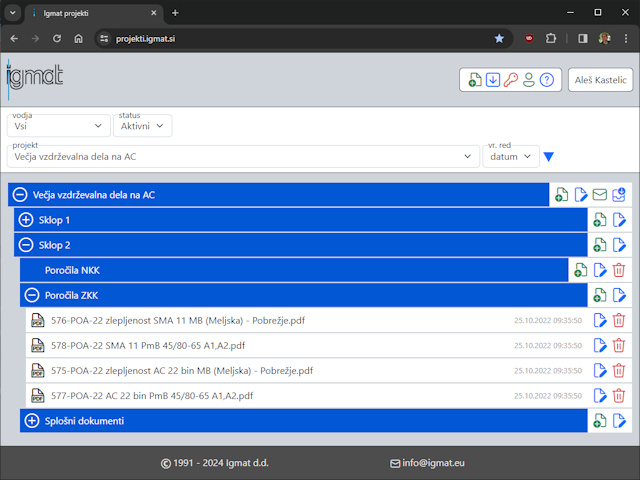Open a new browser tab
Viewport: 640px width, 480px height.
pyautogui.click(x=175, y=13)
